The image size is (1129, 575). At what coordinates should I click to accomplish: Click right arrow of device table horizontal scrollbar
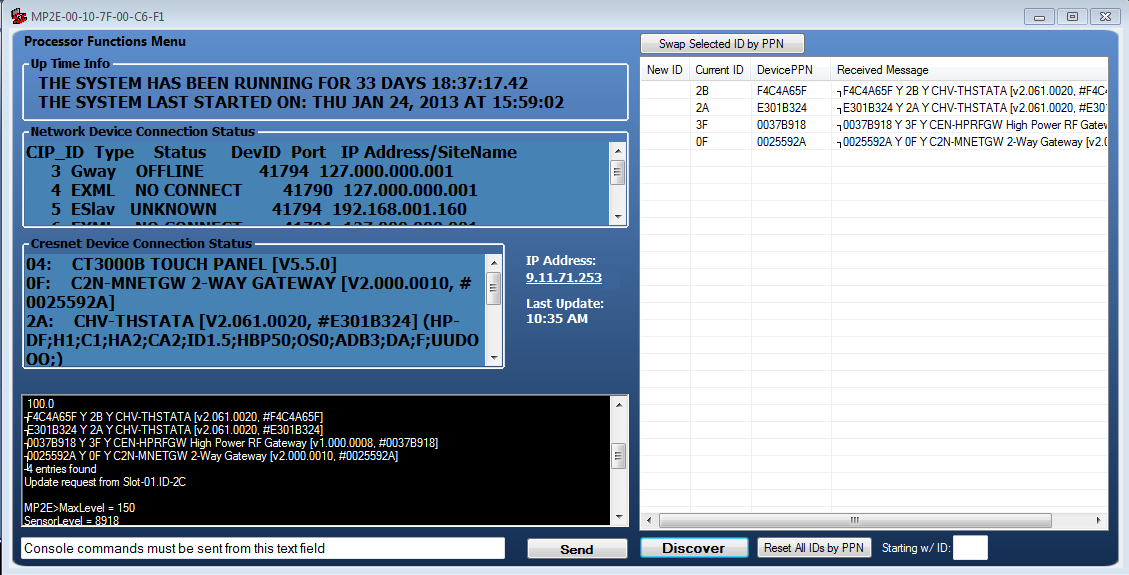(x=1099, y=520)
